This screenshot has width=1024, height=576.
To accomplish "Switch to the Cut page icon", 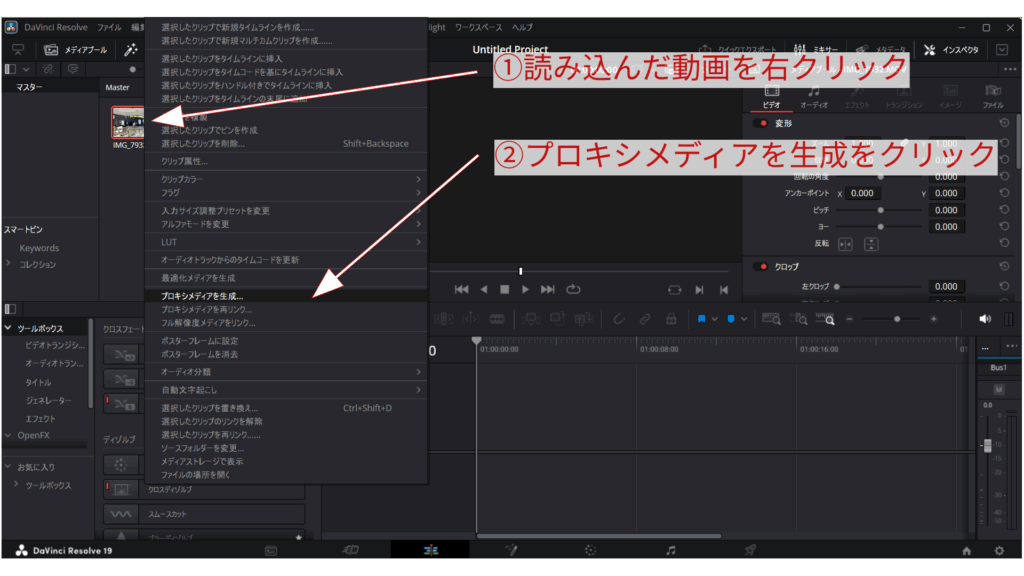I will coord(351,551).
